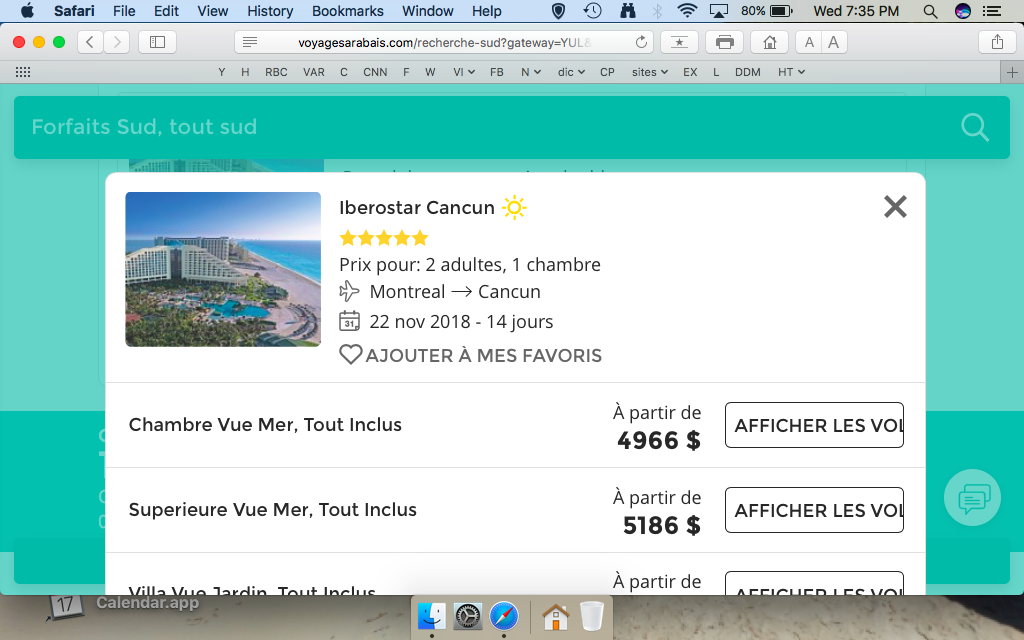Reload the current page

coord(641,42)
